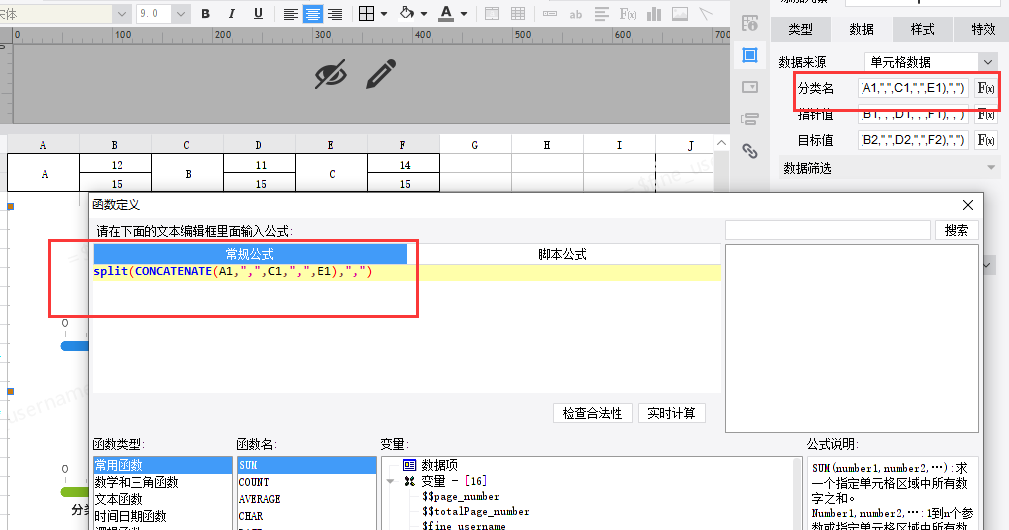This screenshot has width=1009, height=530.
Task: Click the unmerge cells grid icon
Action: [517, 14]
